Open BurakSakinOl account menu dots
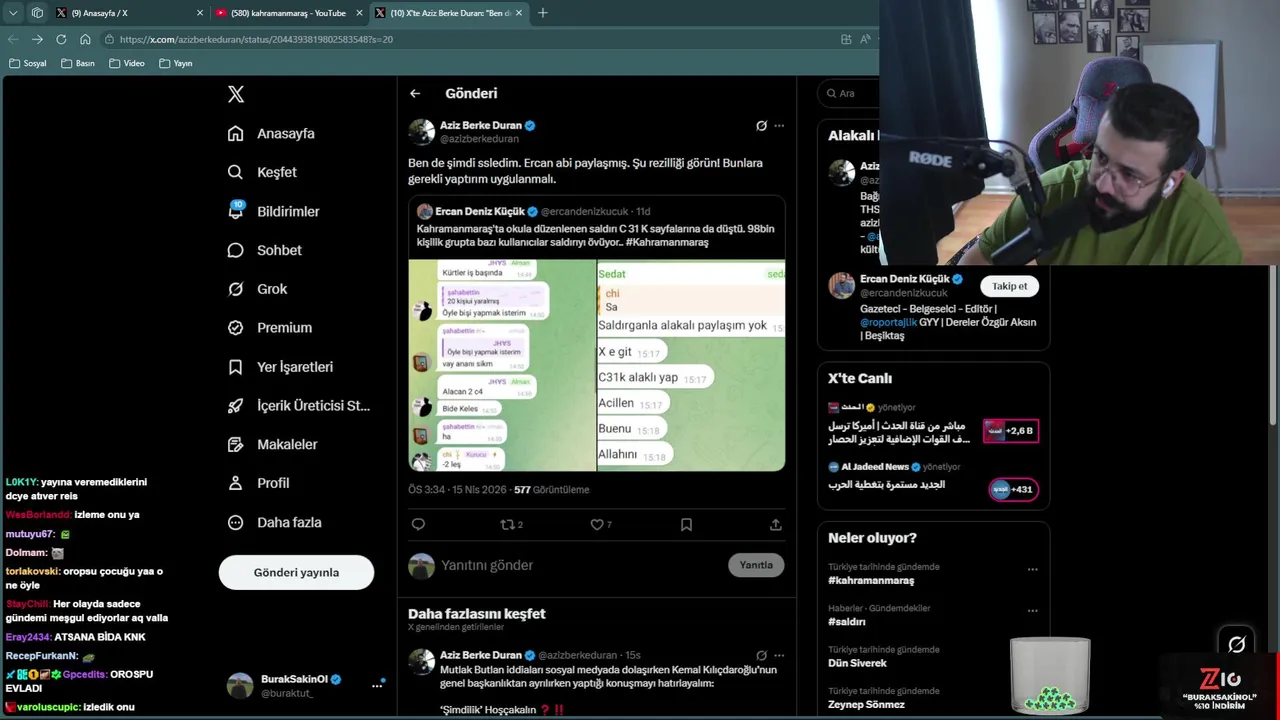This screenshot has width=1280, height=720. pos(377,685)
